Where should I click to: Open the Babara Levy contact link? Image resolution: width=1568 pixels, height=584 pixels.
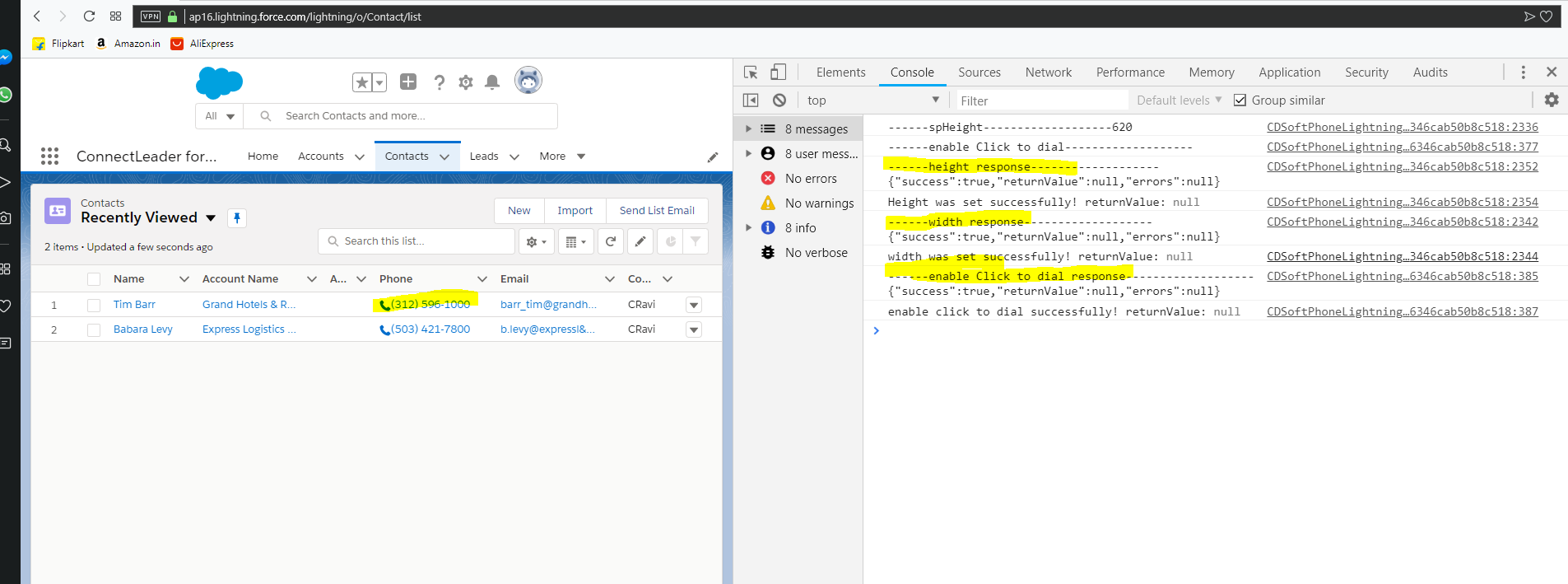(143, 329)
